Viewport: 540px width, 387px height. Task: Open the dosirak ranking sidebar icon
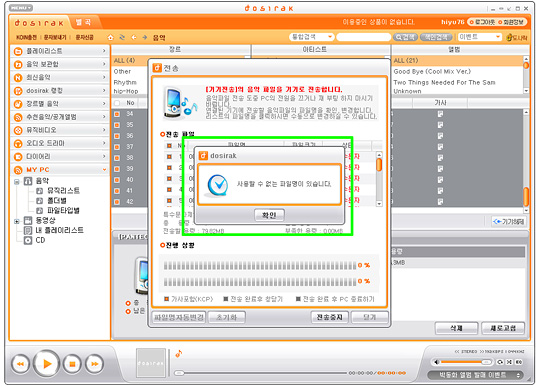click(x=18, y=91)
